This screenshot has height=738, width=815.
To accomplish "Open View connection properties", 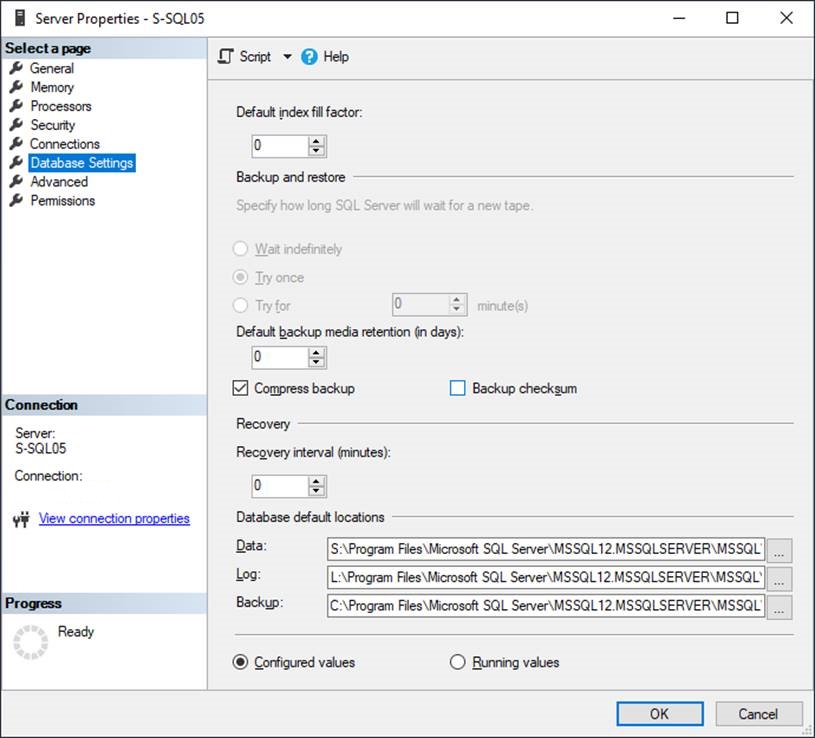I will coord(113,518).
